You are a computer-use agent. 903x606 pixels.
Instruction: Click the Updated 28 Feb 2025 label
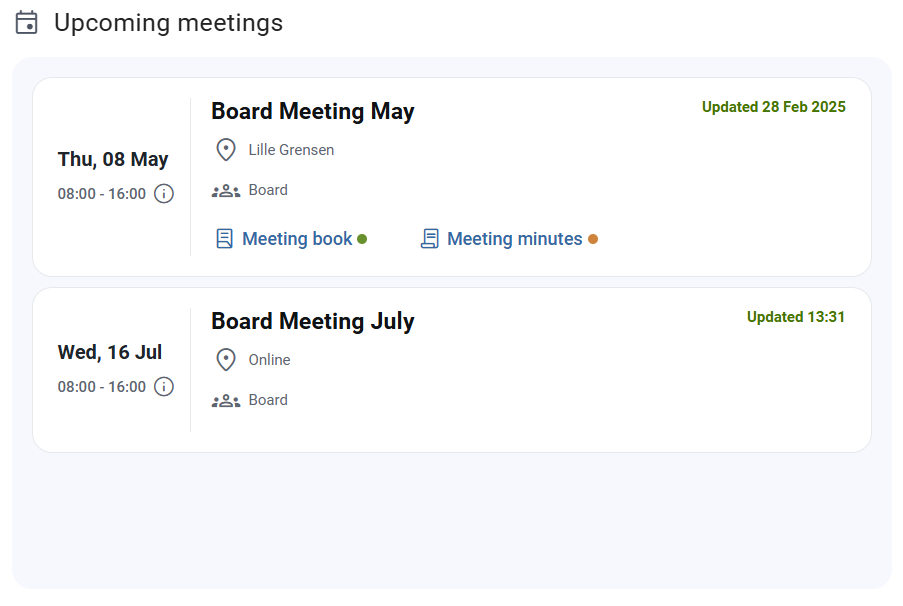point(773,107)
